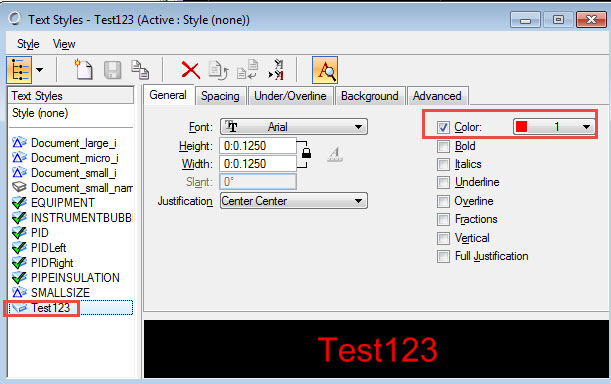Enable the Underline checkbox
This screenshot has height=384, width=611.
tap(443, 182)
